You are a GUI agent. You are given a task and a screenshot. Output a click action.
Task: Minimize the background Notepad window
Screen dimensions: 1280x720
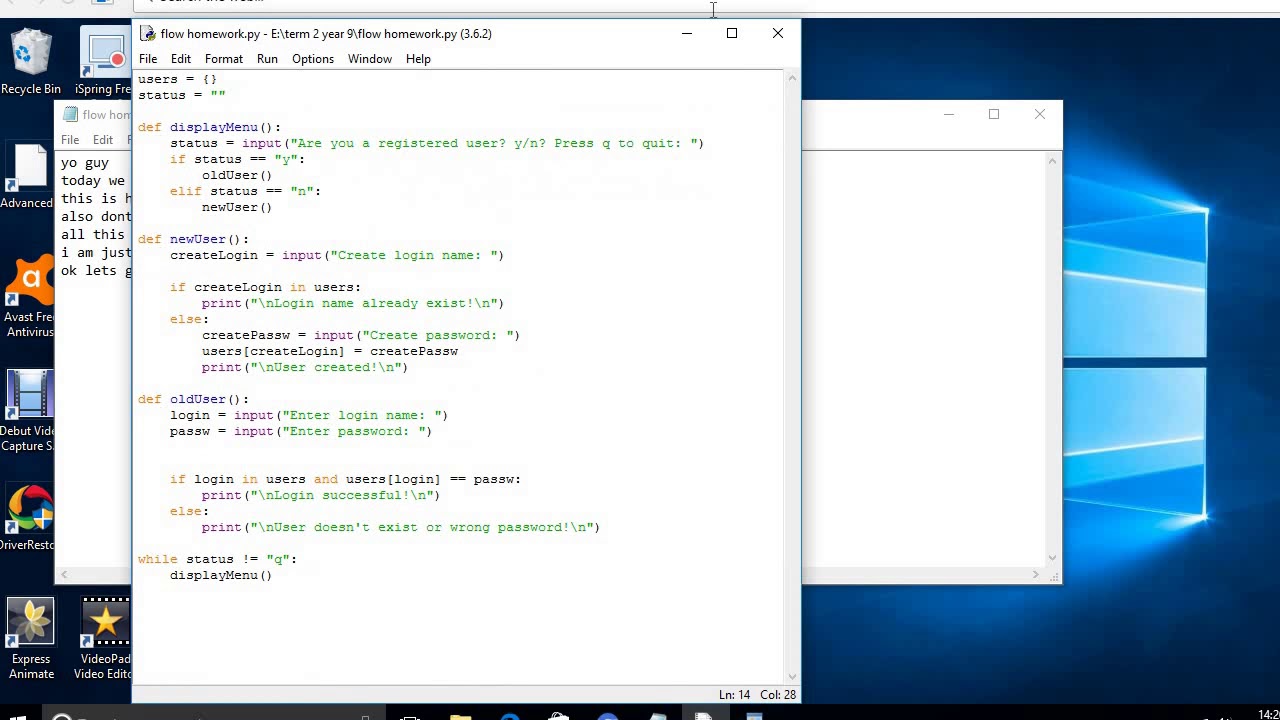pyautogui.click(x=948, y=114)
